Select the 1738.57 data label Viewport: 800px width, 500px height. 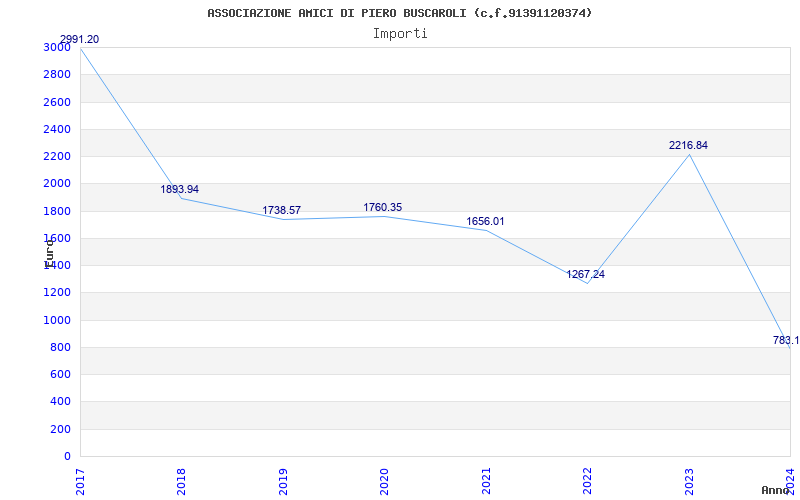(282, 210)
